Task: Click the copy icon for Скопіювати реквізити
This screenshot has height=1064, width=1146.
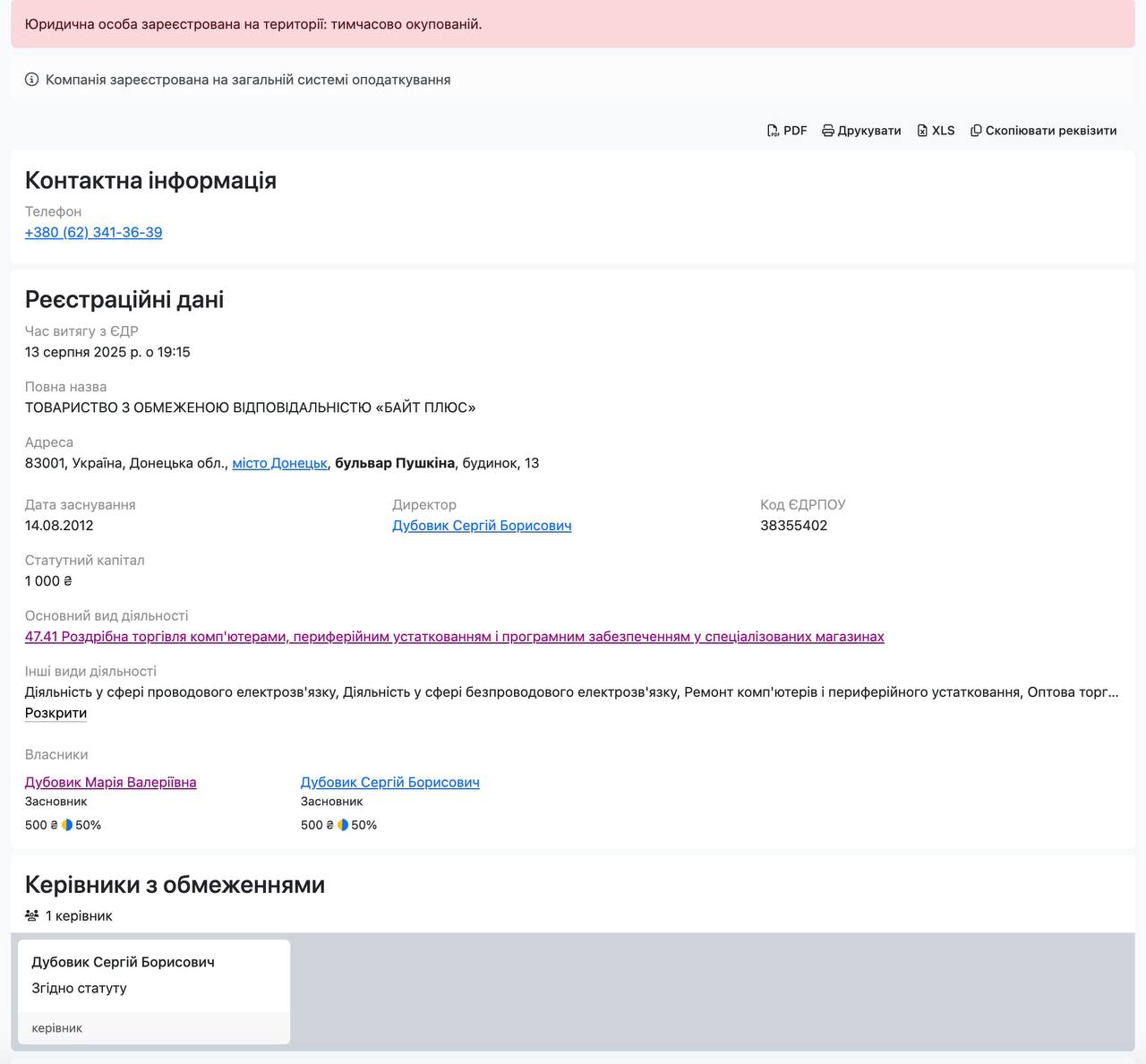Action: [x=976, y=131]
